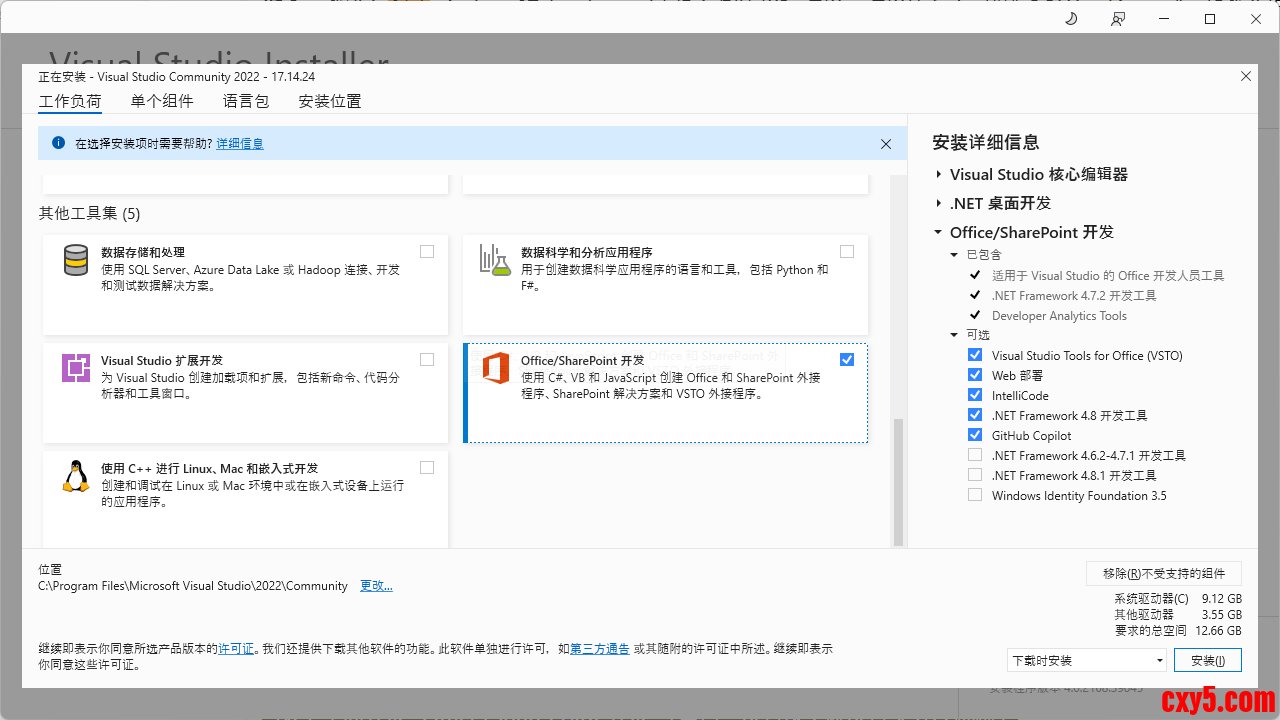Click the dark theme moon icon

pyautogui.click(x=1071, y=19)
